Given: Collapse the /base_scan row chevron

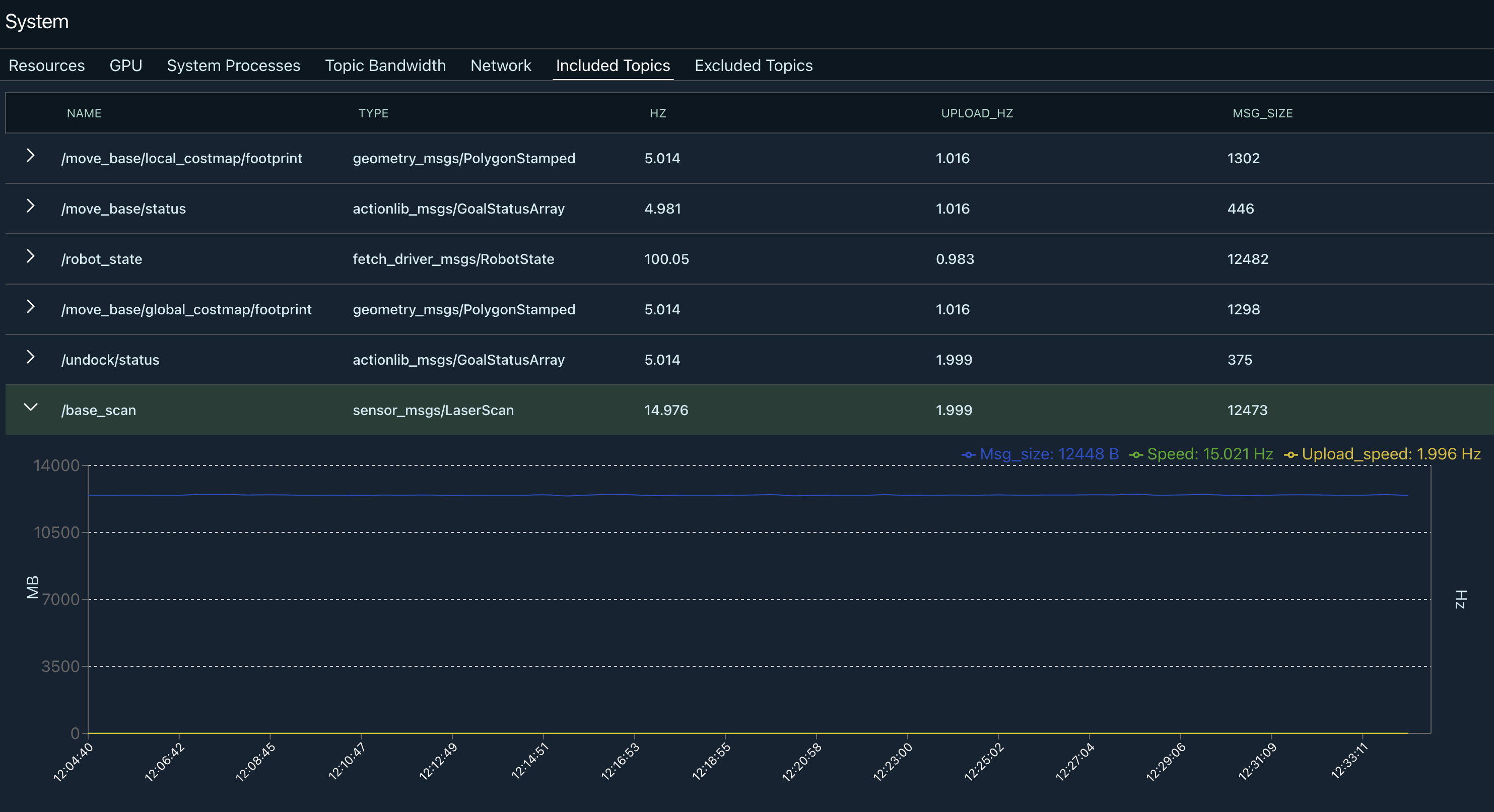Looking at the screenshot, I should (31, 407).
